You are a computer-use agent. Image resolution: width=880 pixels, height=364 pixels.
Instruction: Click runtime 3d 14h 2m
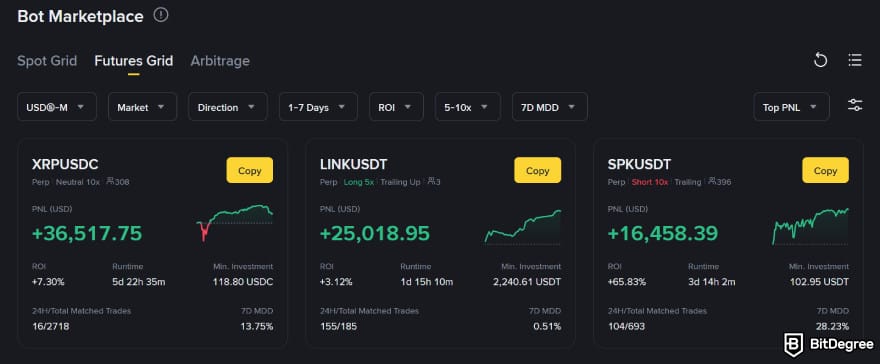712,282
